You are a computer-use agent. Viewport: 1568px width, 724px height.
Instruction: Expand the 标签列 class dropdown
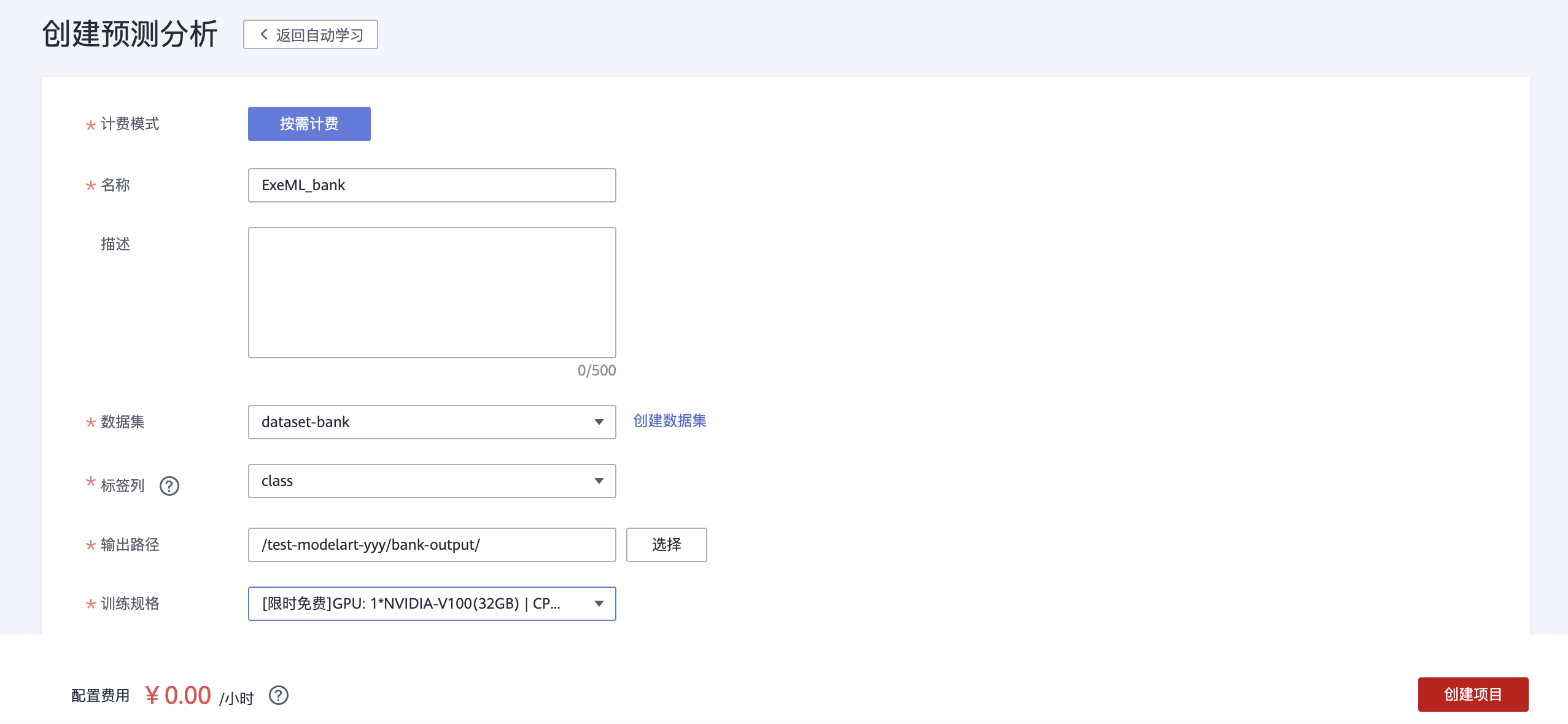[x=424, y=481]
